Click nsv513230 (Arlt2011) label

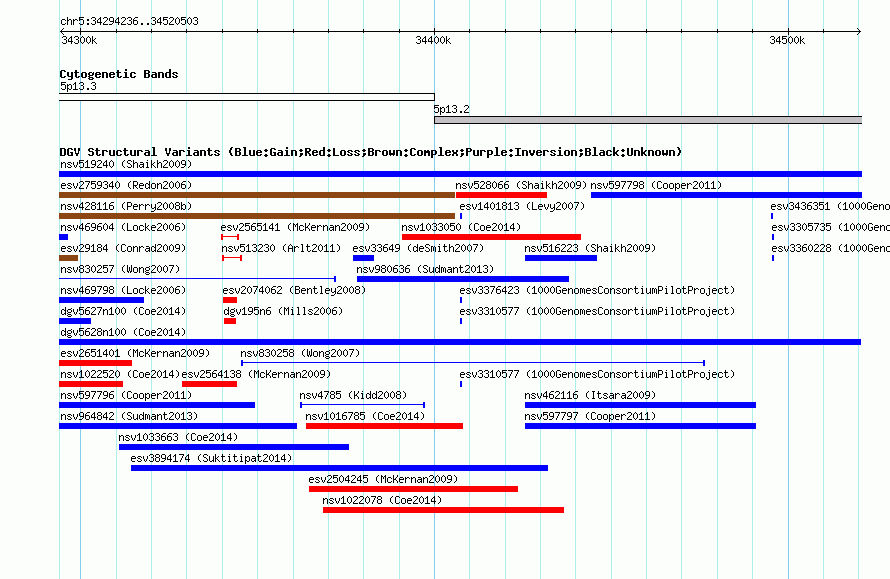[x=281, y=248]
